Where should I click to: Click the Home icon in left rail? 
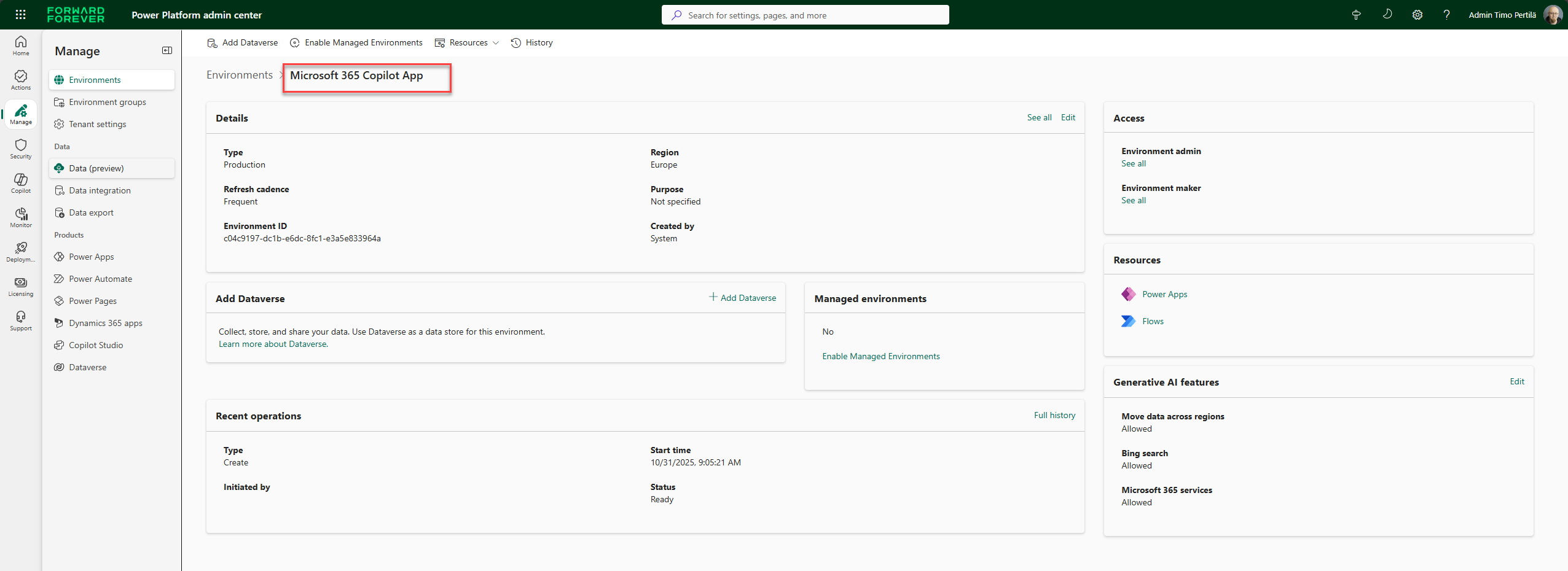tap(21, 45)
